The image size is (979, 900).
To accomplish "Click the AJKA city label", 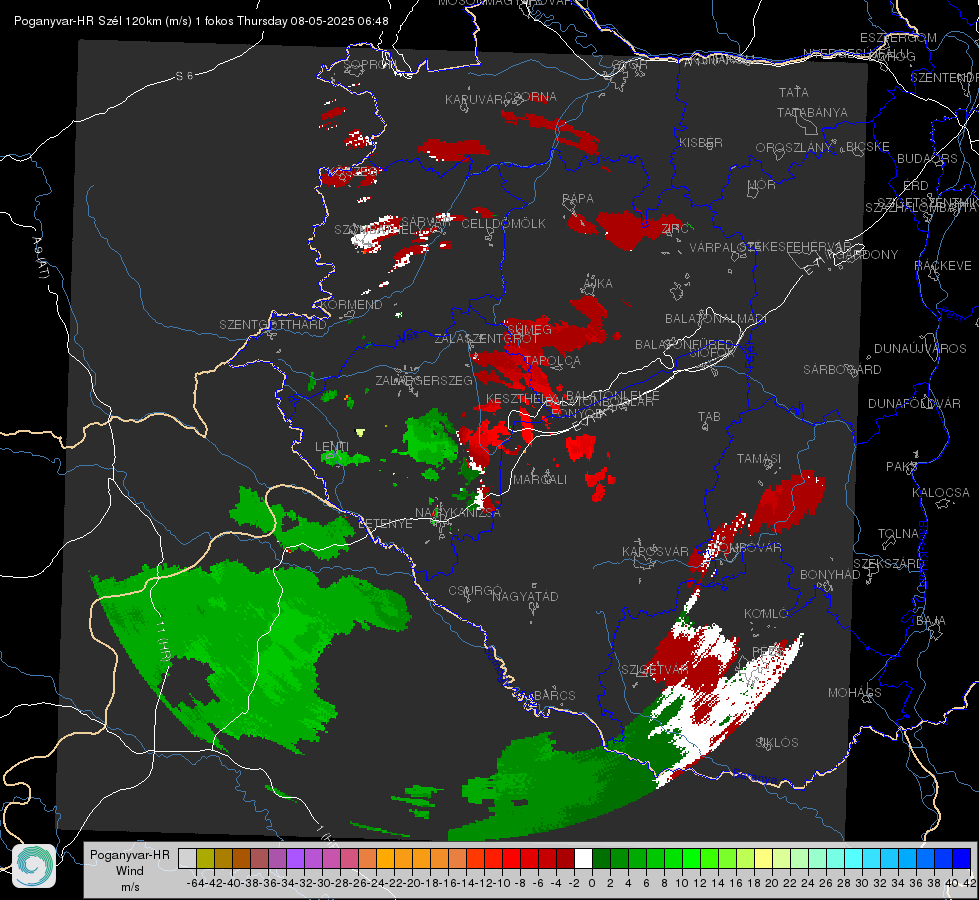I will tap(598, 284).
